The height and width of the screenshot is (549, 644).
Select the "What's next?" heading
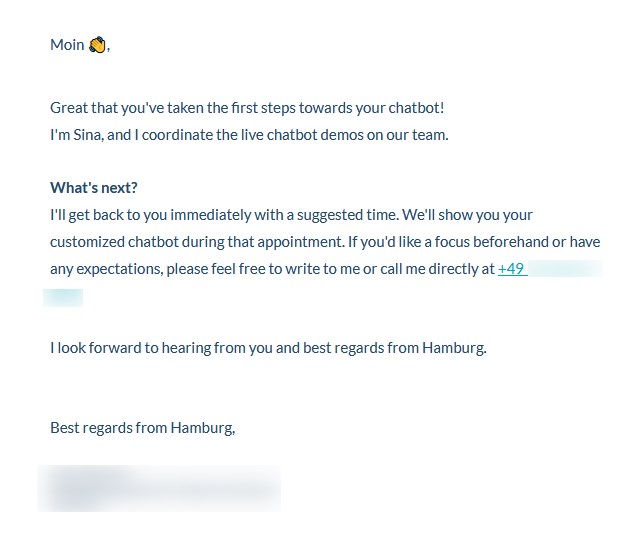94,188
